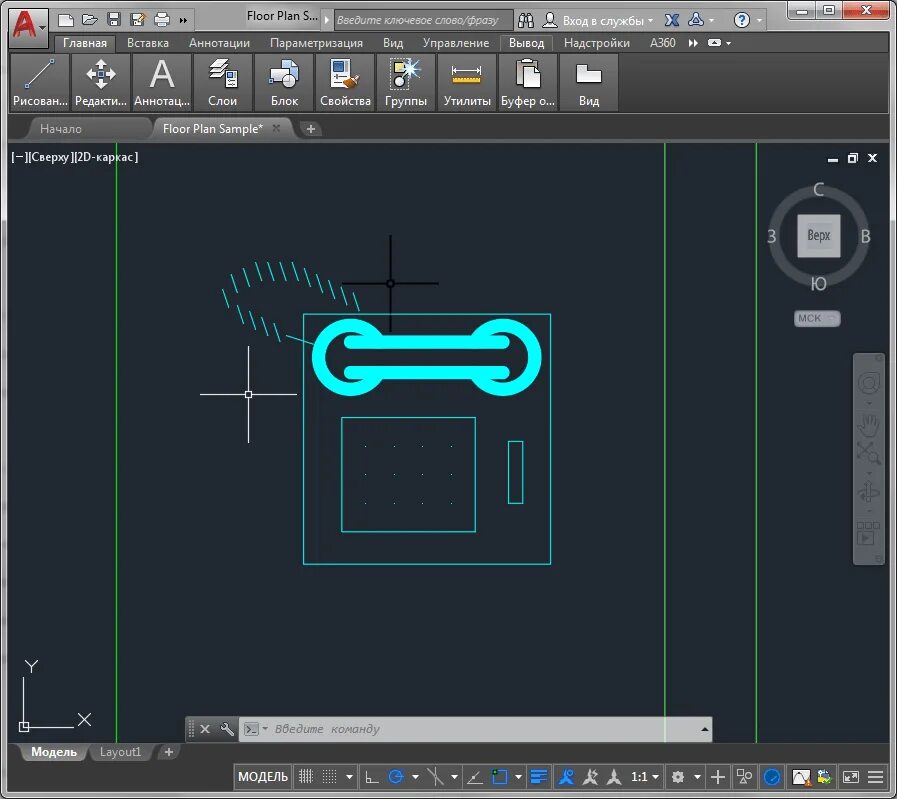Open the Утилиты measure panel
The image size is (897, 799).
coord(467,82)
